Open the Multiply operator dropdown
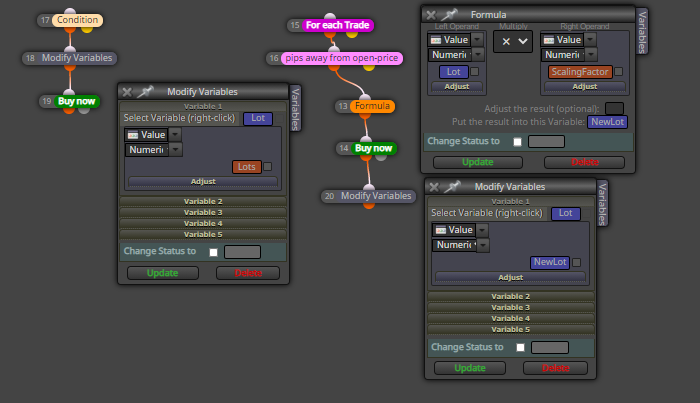The height and width of the screenshot is (403, 700). click(513, 42)
